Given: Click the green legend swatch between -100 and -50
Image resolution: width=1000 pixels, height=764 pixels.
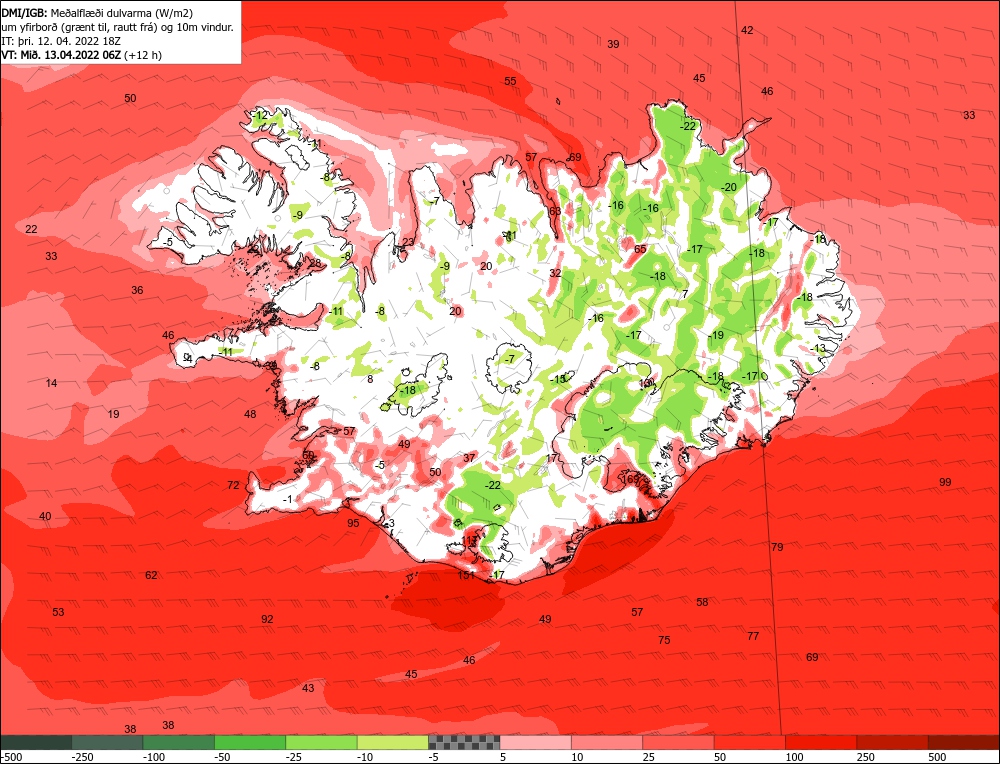Looking at the screenshot, I should point(179,742).
